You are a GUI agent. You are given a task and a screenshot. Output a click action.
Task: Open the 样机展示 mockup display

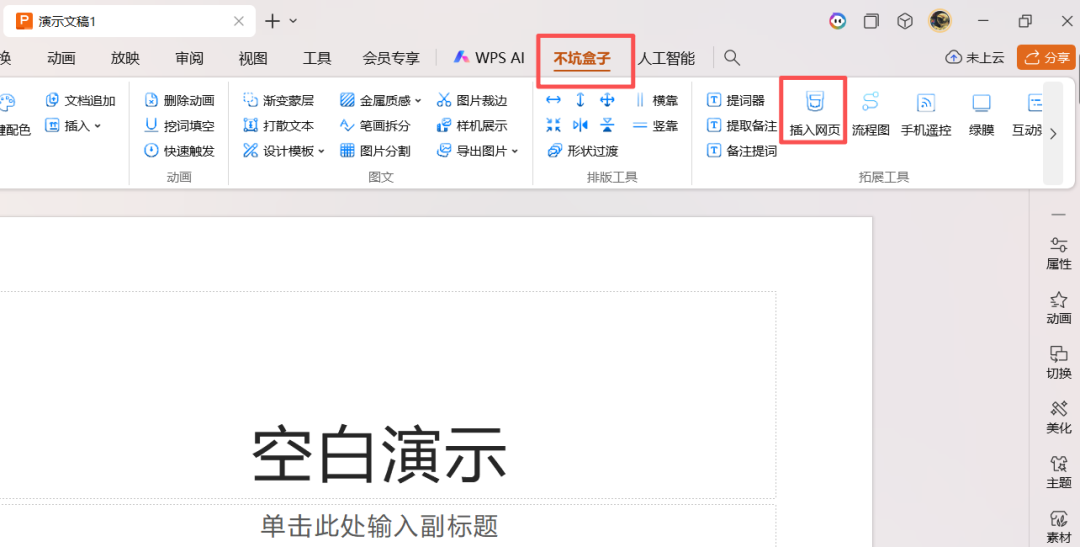(x=472, y=126)
